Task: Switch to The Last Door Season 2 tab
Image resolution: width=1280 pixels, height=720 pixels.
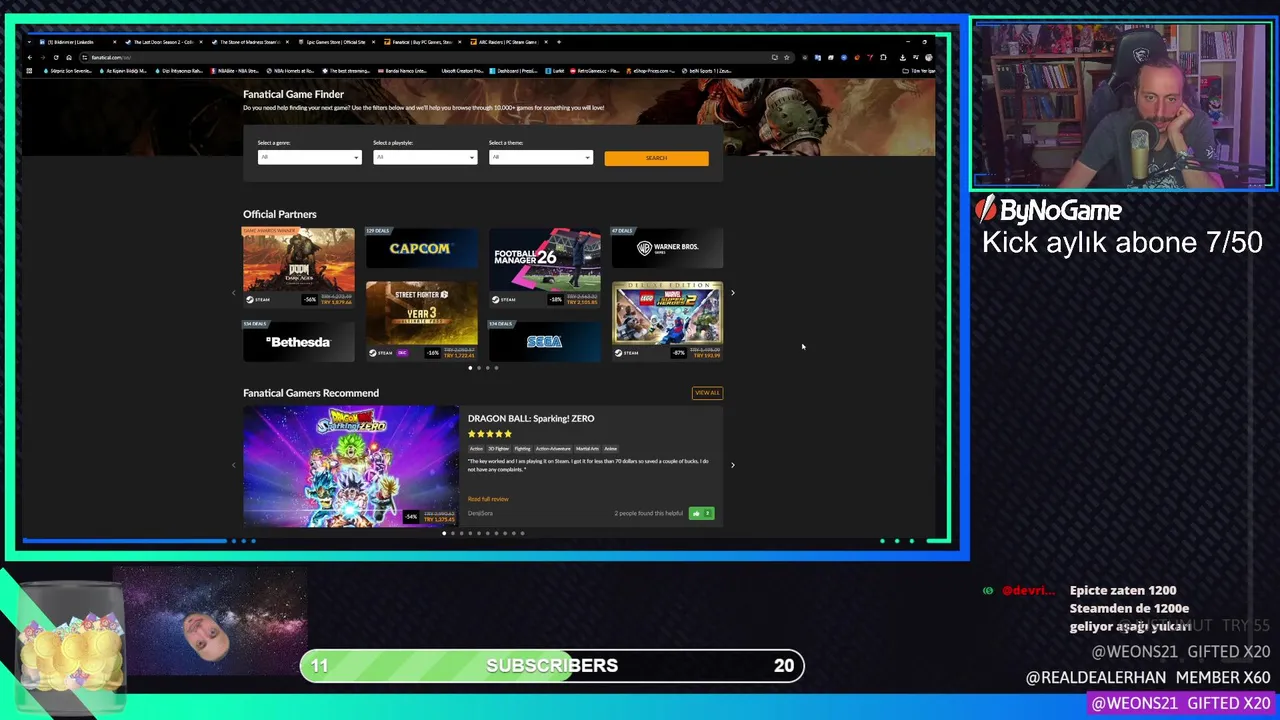Action: point(163,42)
